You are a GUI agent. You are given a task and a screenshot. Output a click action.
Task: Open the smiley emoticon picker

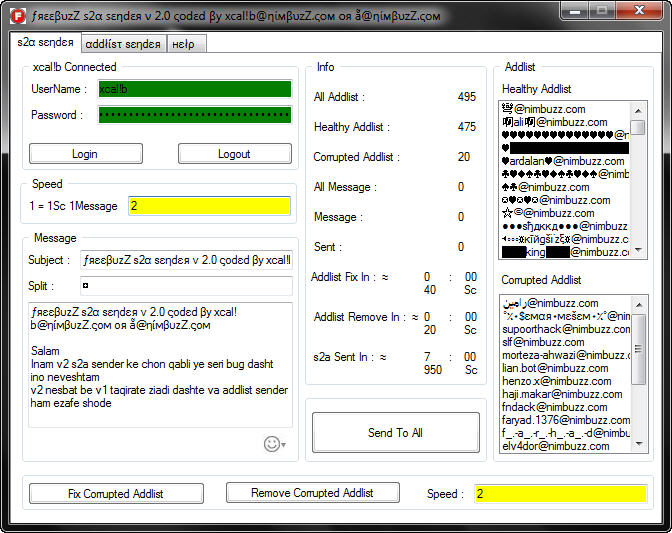[x=272, y=444]
